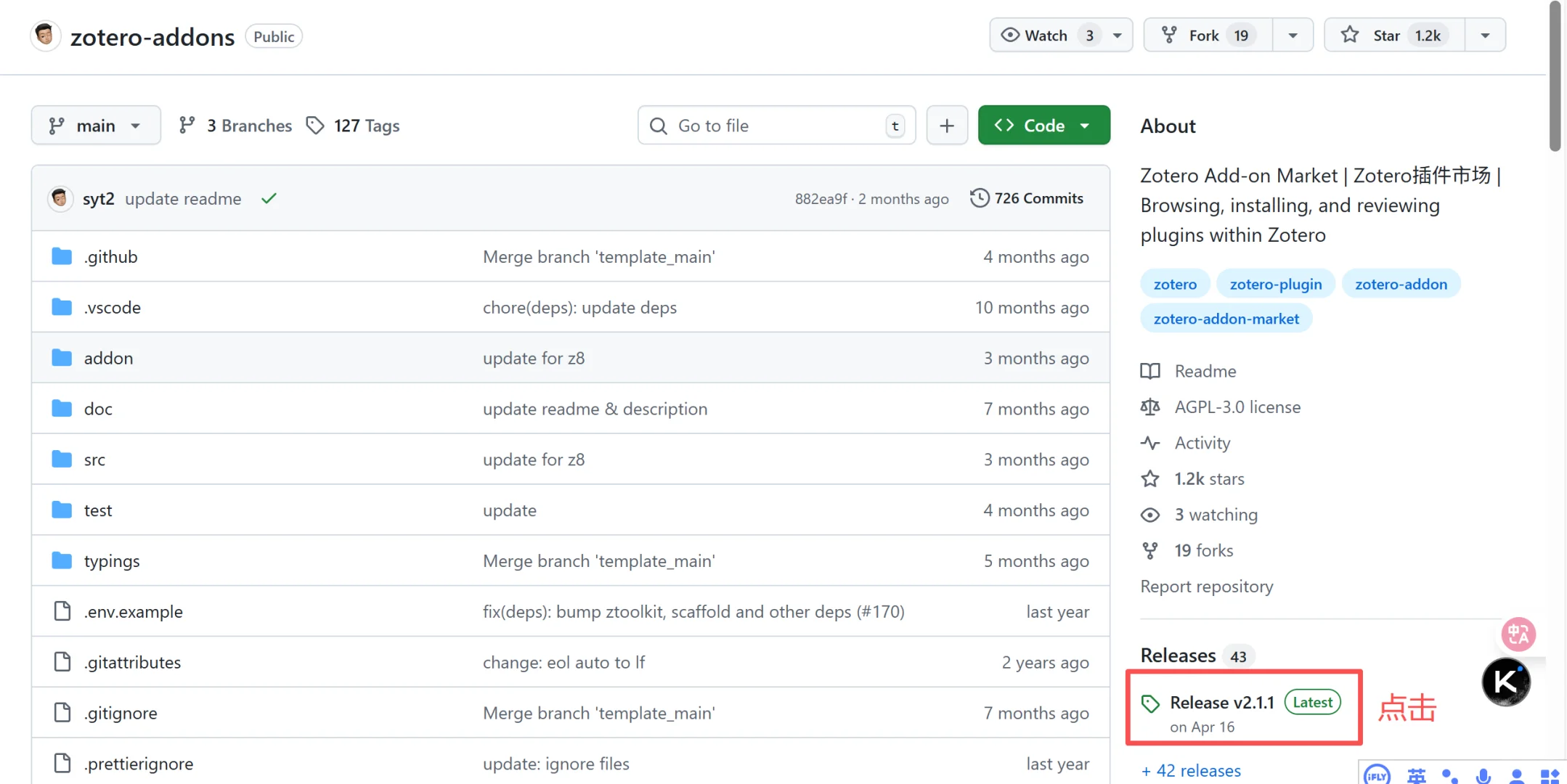The width and height of the screenshot is (1567, 784).
Task: Click the black K floating assistant icon
Action: tap(1505, 682)
